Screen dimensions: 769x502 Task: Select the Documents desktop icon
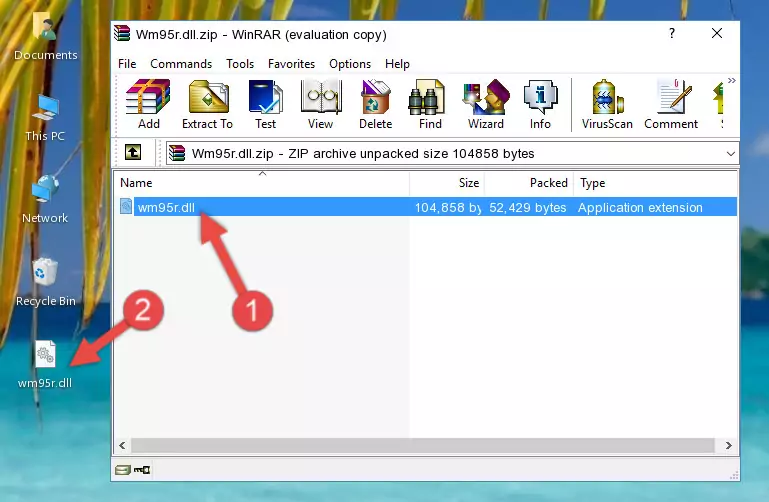pos(45,37)
